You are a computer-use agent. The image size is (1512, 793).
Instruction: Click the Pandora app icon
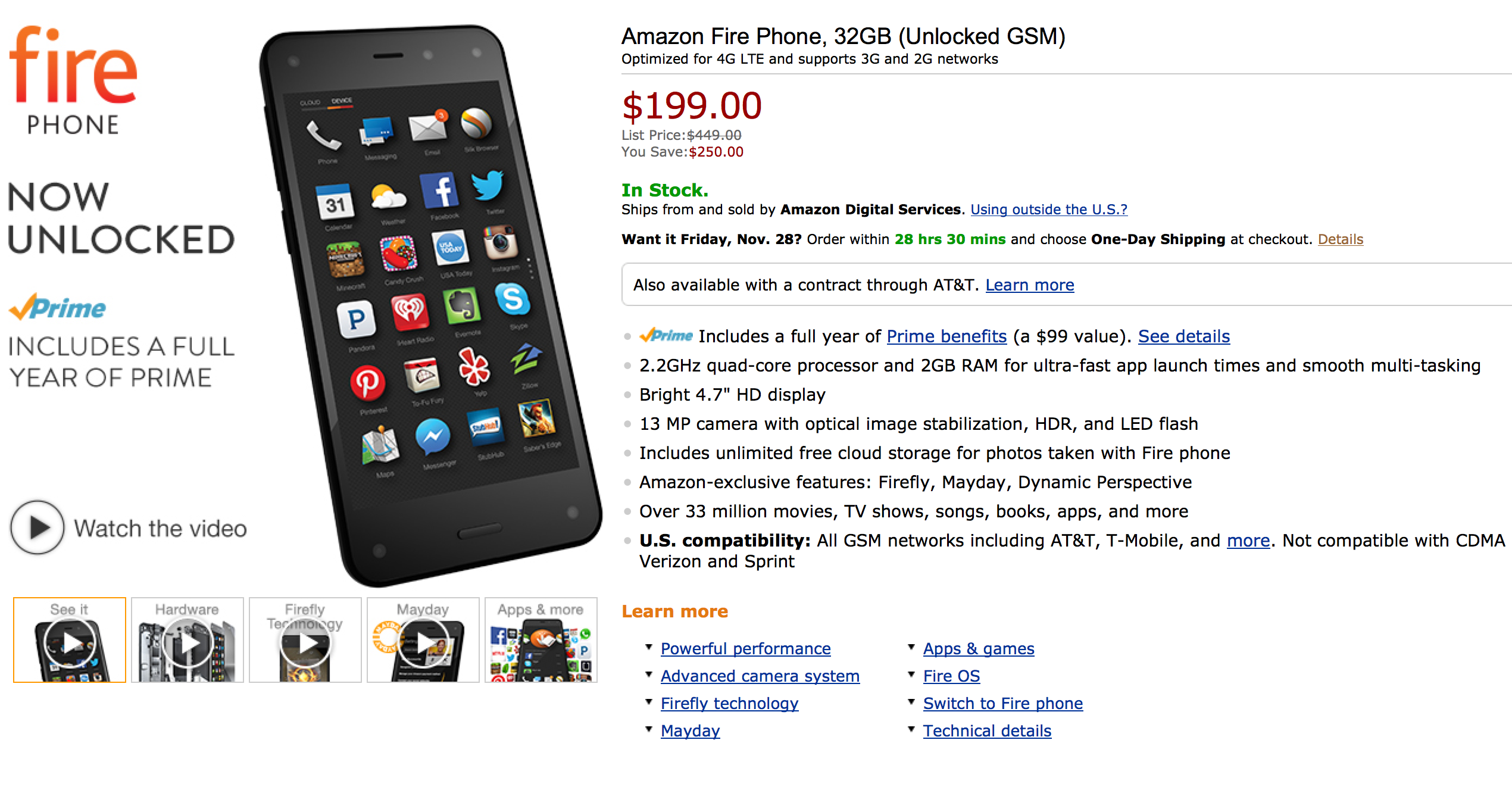(357, 318)
